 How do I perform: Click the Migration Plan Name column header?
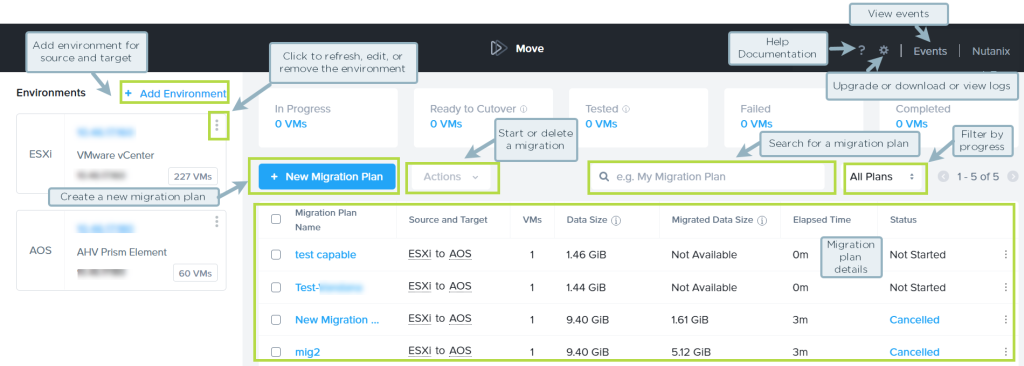pyautogui.click(x=326, y=220)
